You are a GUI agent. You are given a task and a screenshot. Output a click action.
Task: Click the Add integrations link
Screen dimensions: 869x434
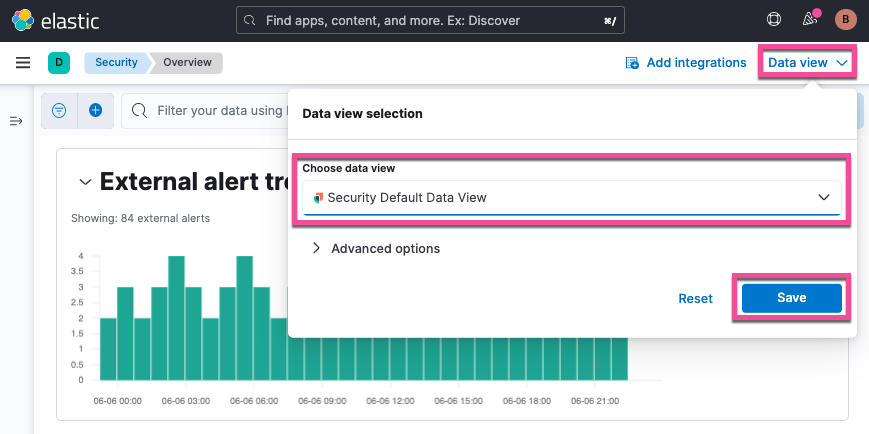coord(686,63)
